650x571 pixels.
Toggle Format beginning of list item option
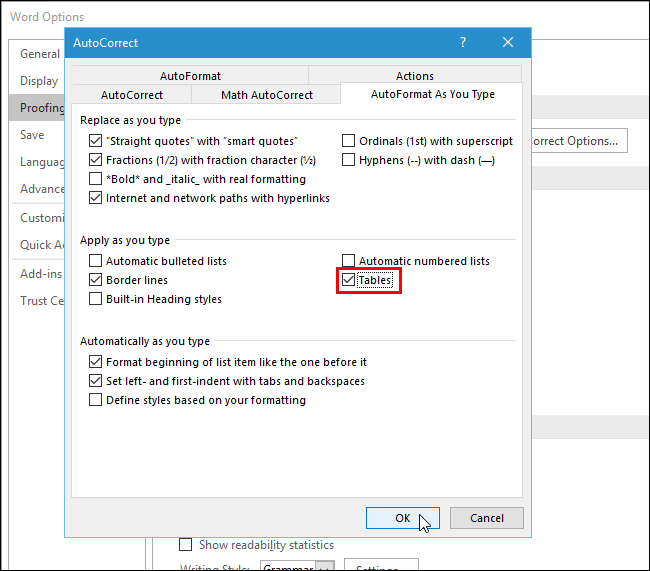[95, 362]
